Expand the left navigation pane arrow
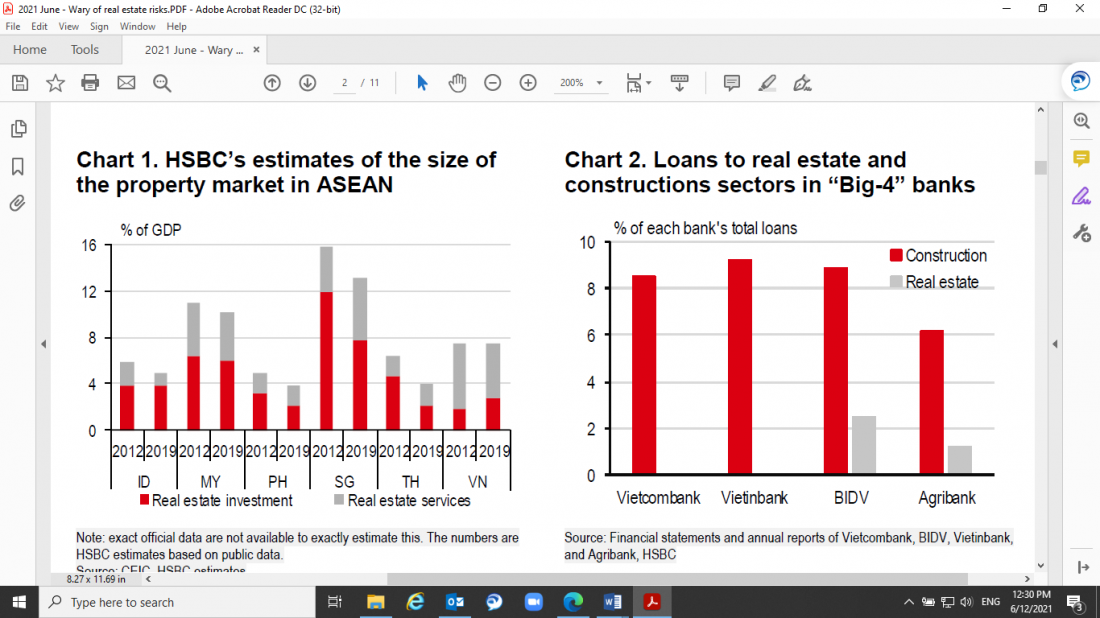The image size is (1100, 618). pyautogui.click(x=43, y=344)
